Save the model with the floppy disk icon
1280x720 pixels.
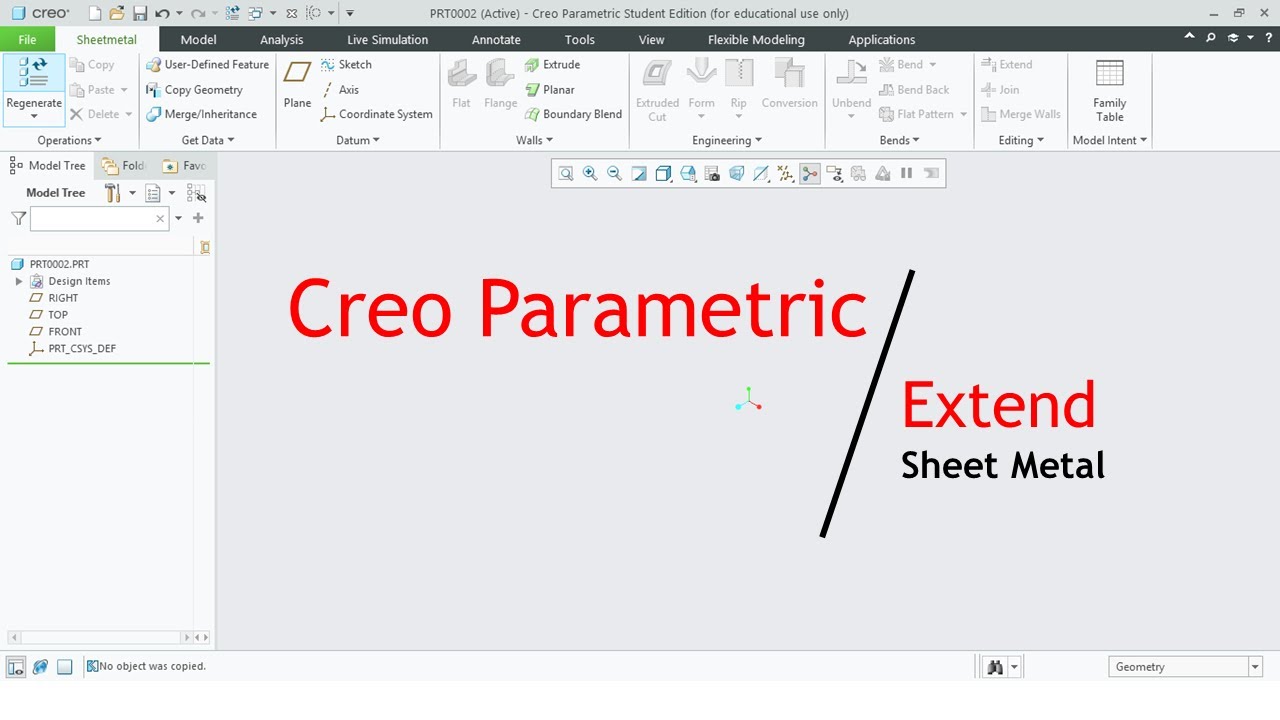pos(140,13)
